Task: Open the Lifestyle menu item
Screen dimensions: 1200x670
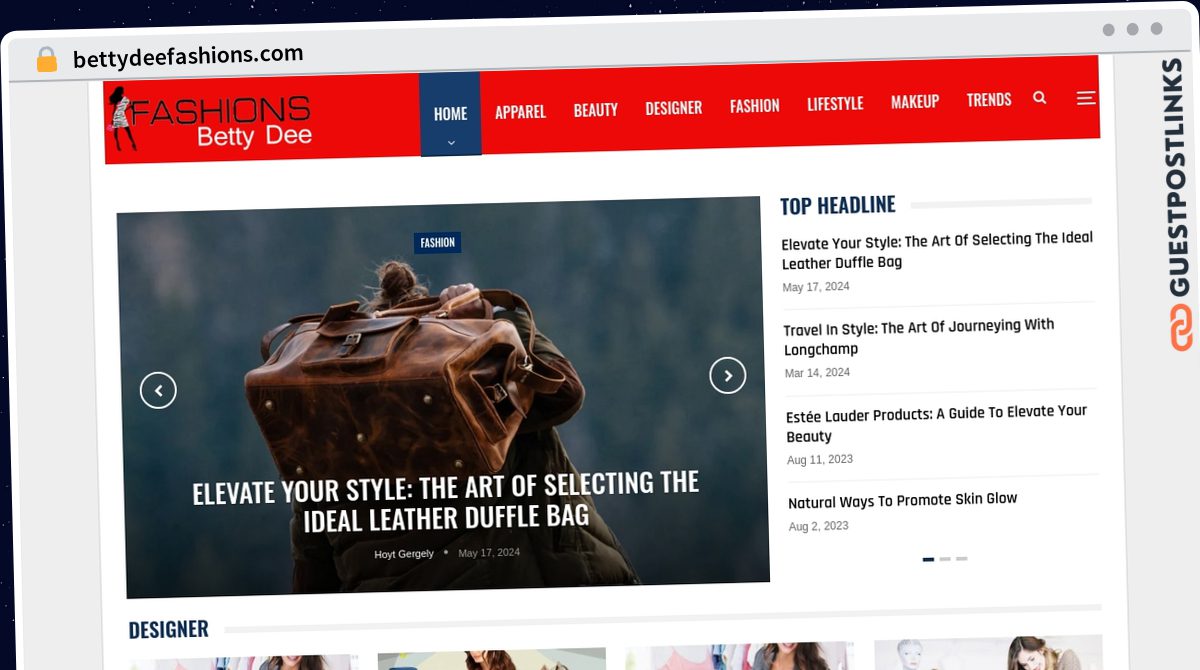Action: pos(835,103)
